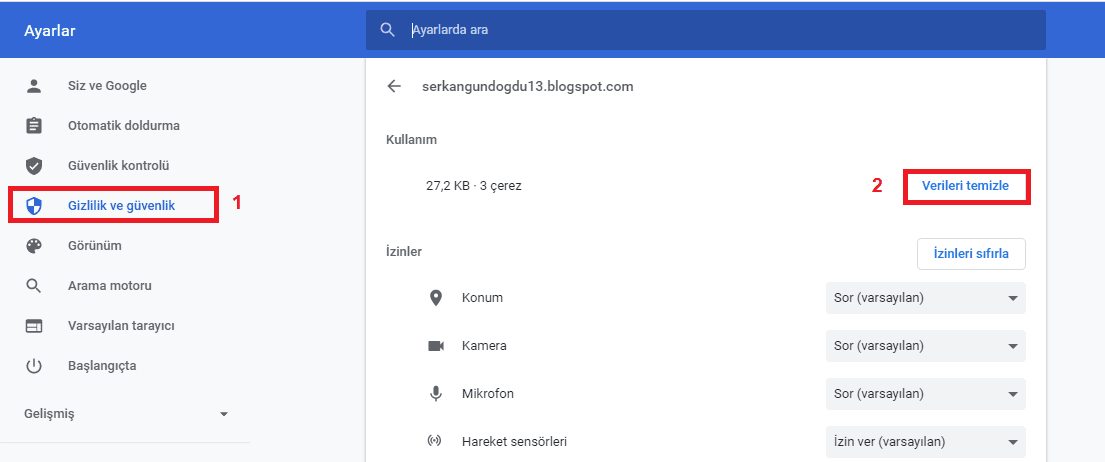Click the search icon in the settings search bar
1105x462 pixels.
pos(387,30)
